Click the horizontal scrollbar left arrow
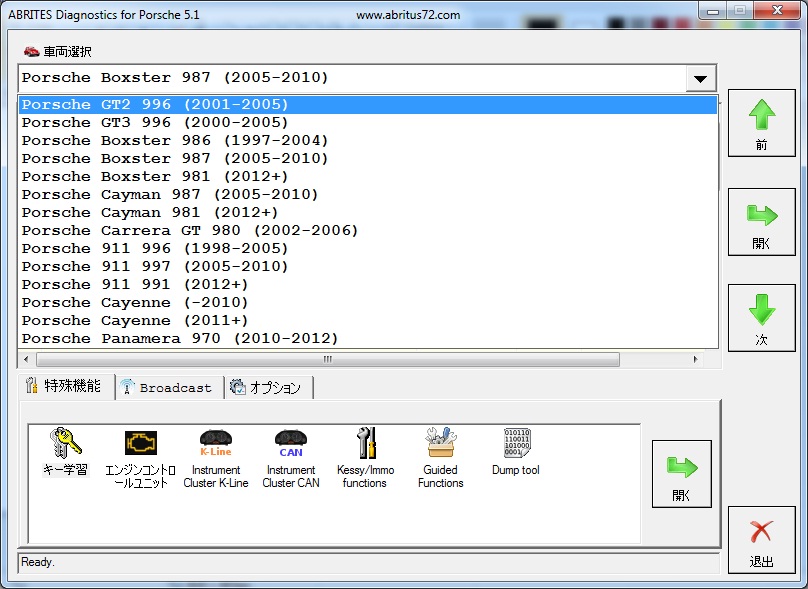 click(x=26, y=359)
